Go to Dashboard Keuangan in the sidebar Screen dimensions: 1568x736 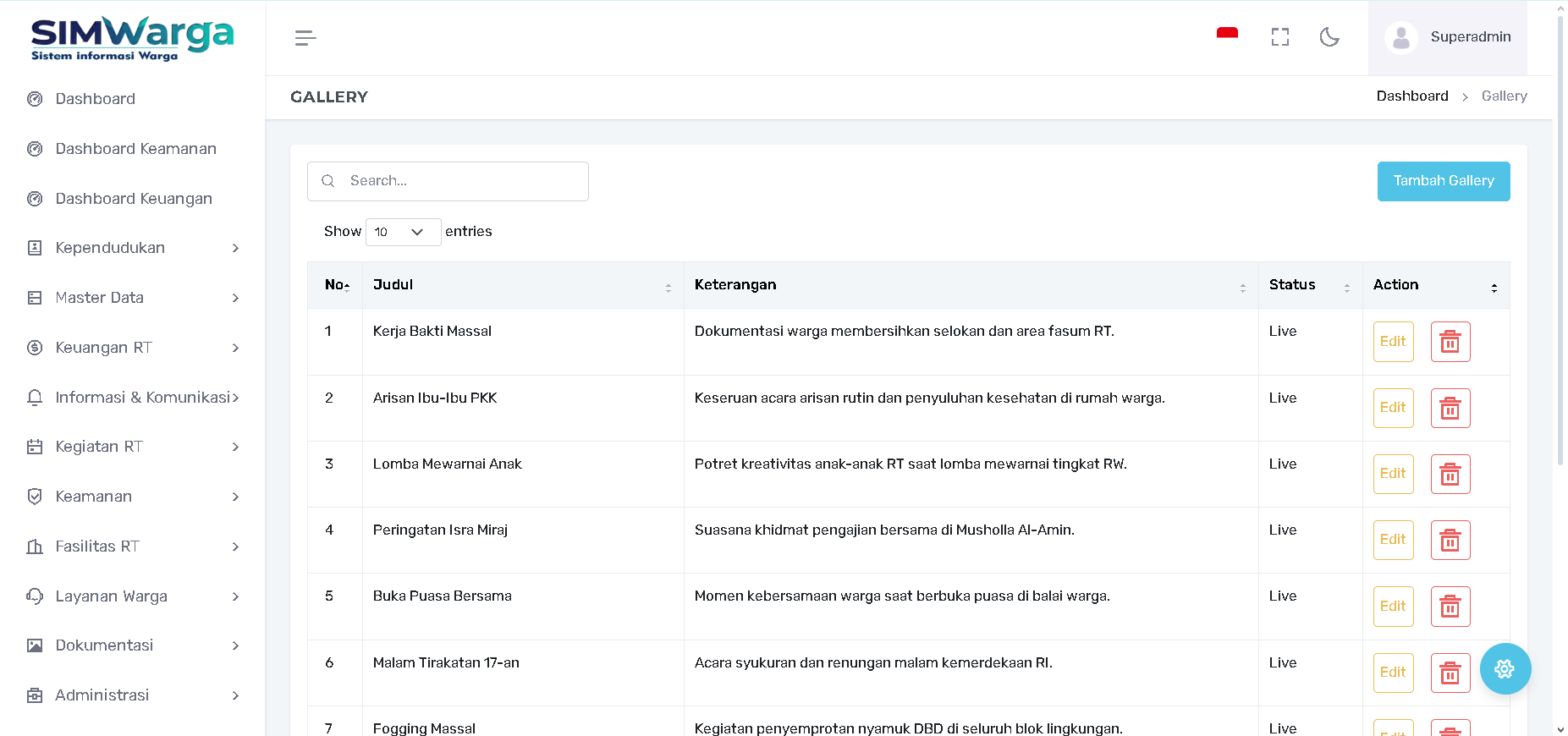pos(134,199)
